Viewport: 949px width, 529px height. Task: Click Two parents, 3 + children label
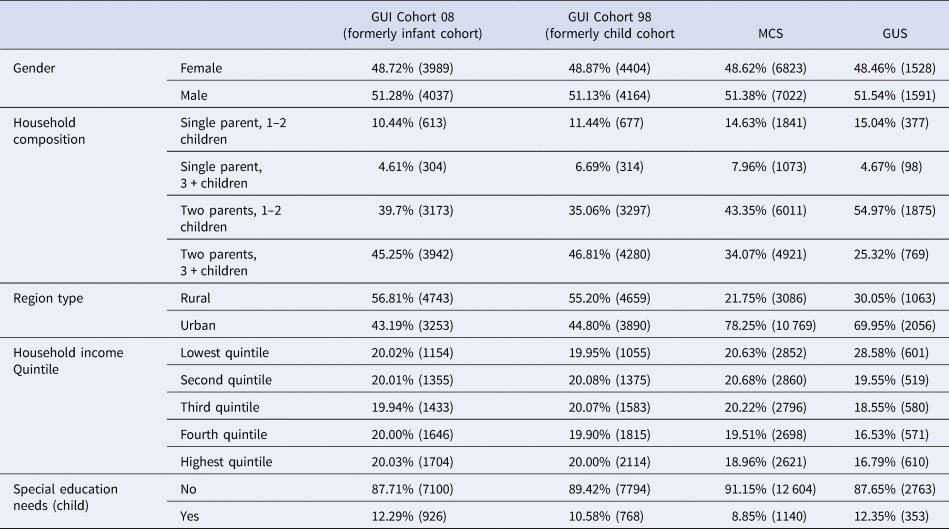click(x=218, y=263)
